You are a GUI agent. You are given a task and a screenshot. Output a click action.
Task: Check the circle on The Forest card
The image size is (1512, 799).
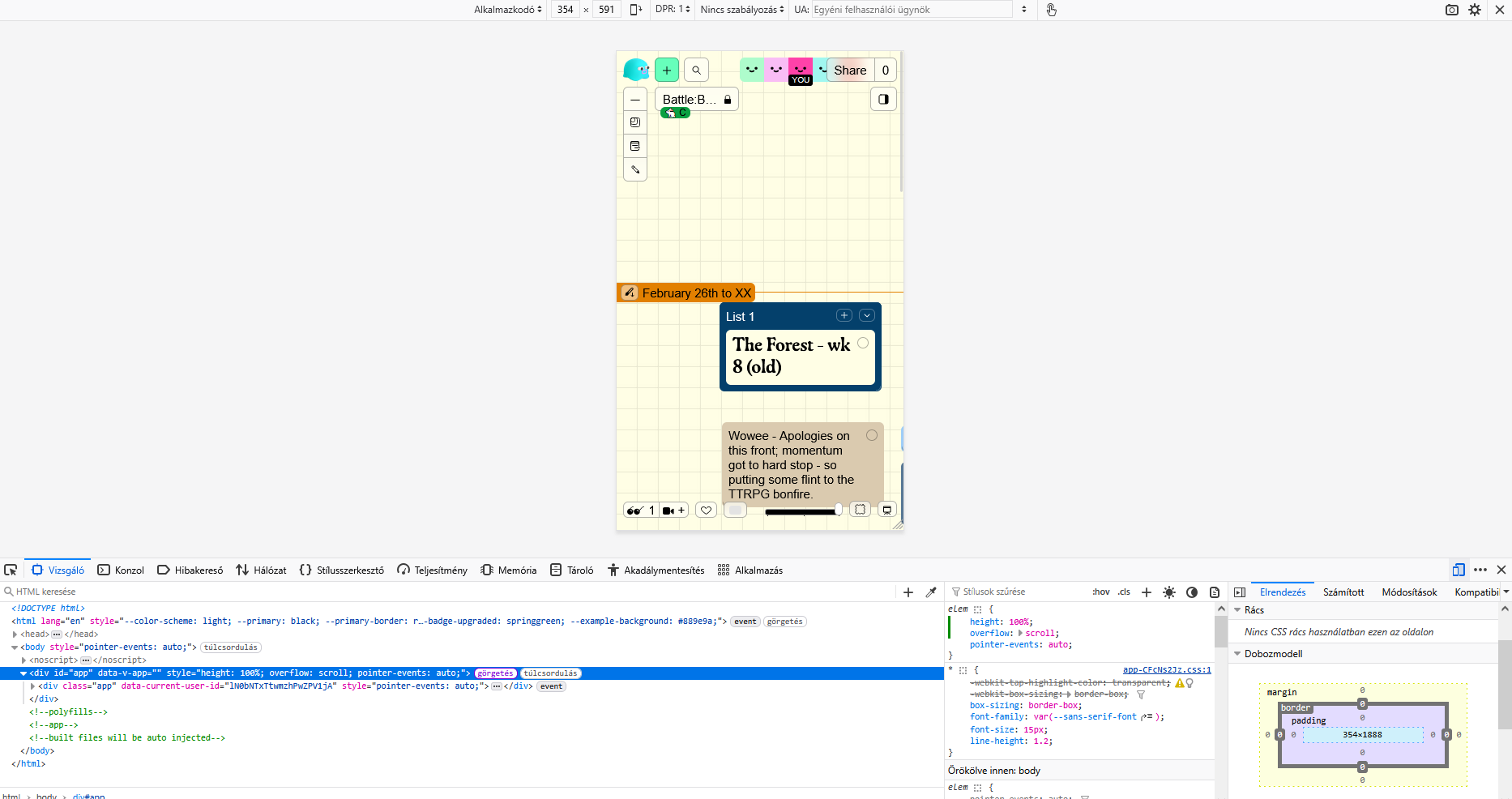pyautogui.click(x=863, y=343)
